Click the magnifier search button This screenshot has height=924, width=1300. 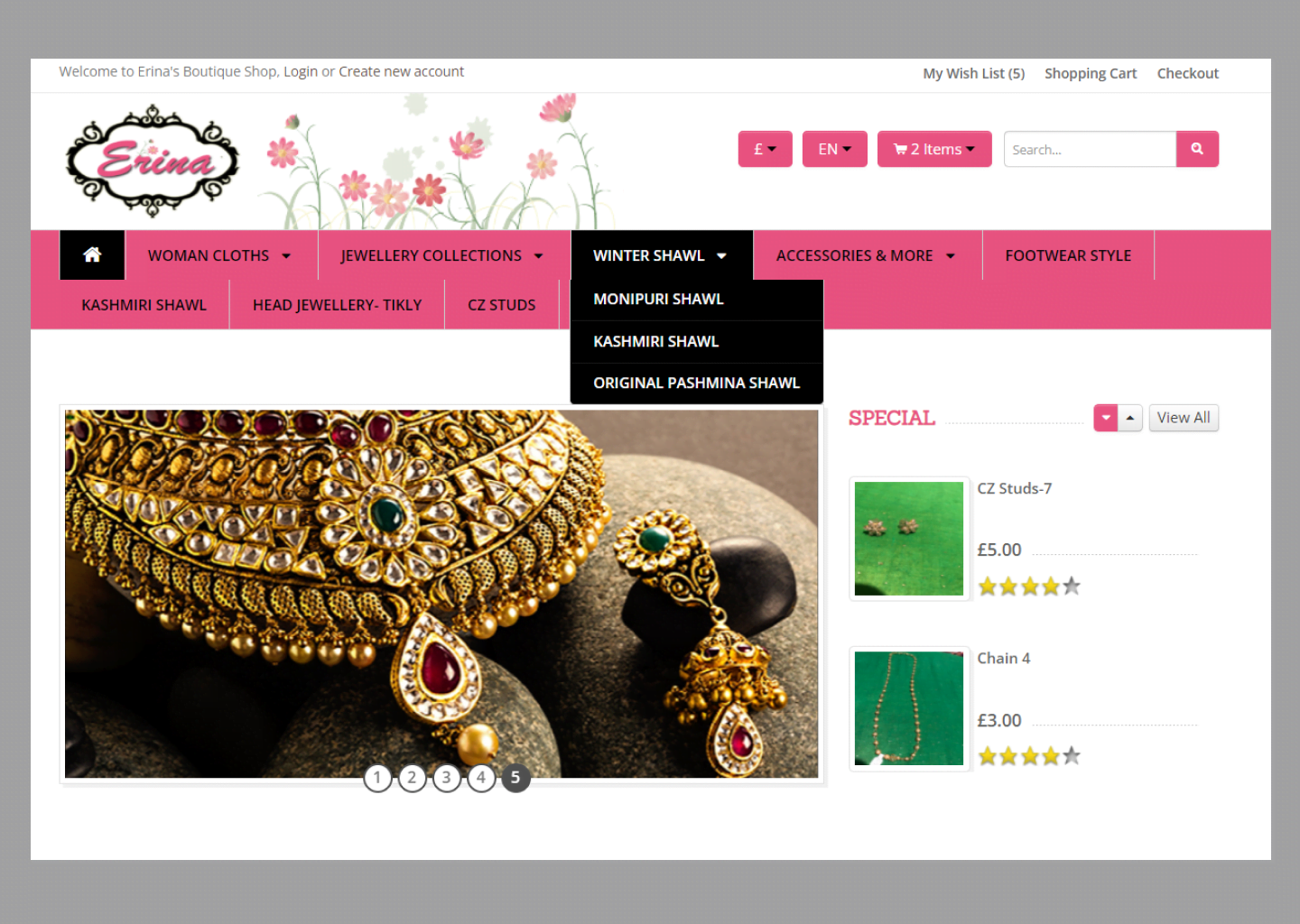[1197, 149]
